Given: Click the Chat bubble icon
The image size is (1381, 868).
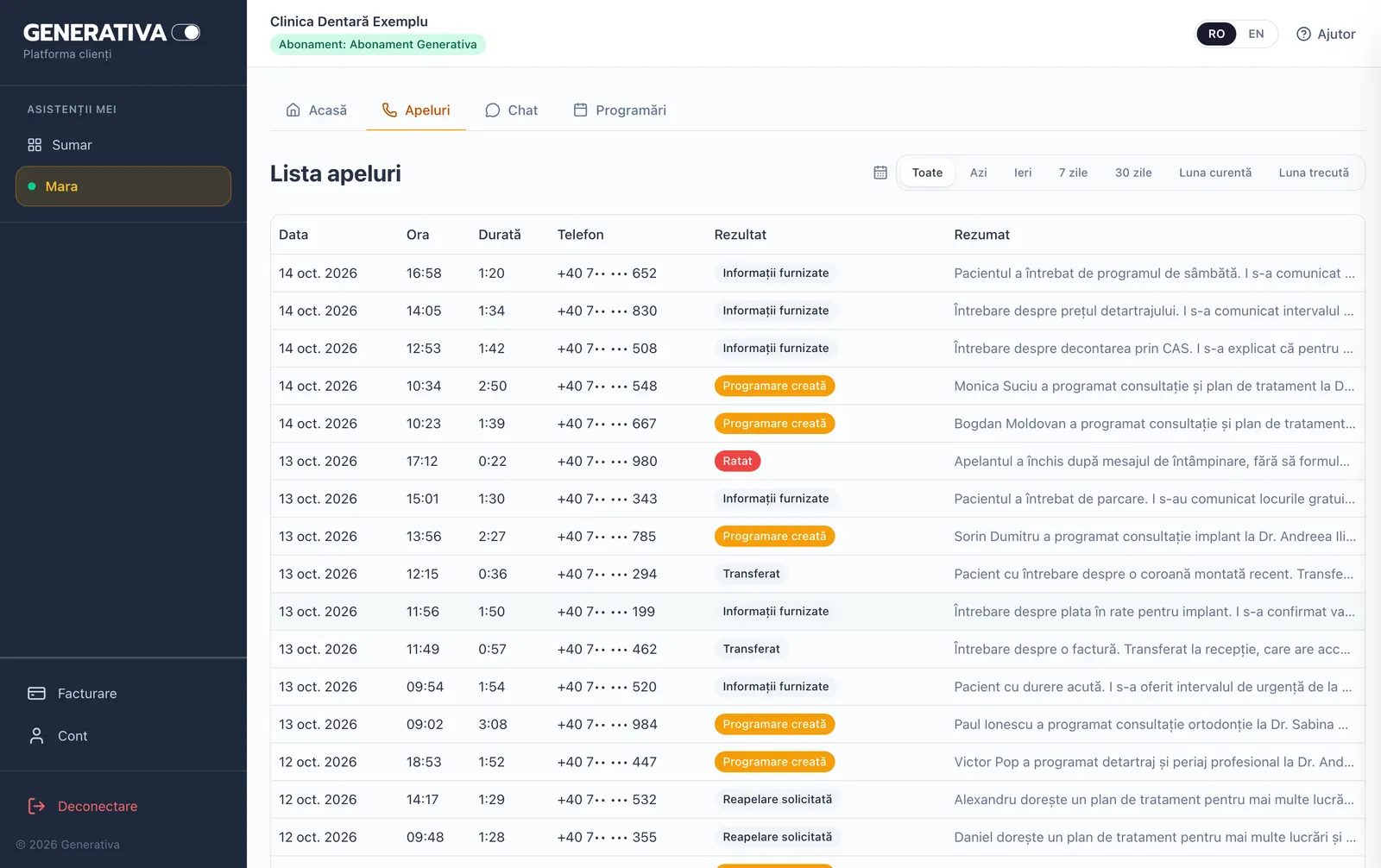Looking at the screenshot, I should [x=493, y=110].
